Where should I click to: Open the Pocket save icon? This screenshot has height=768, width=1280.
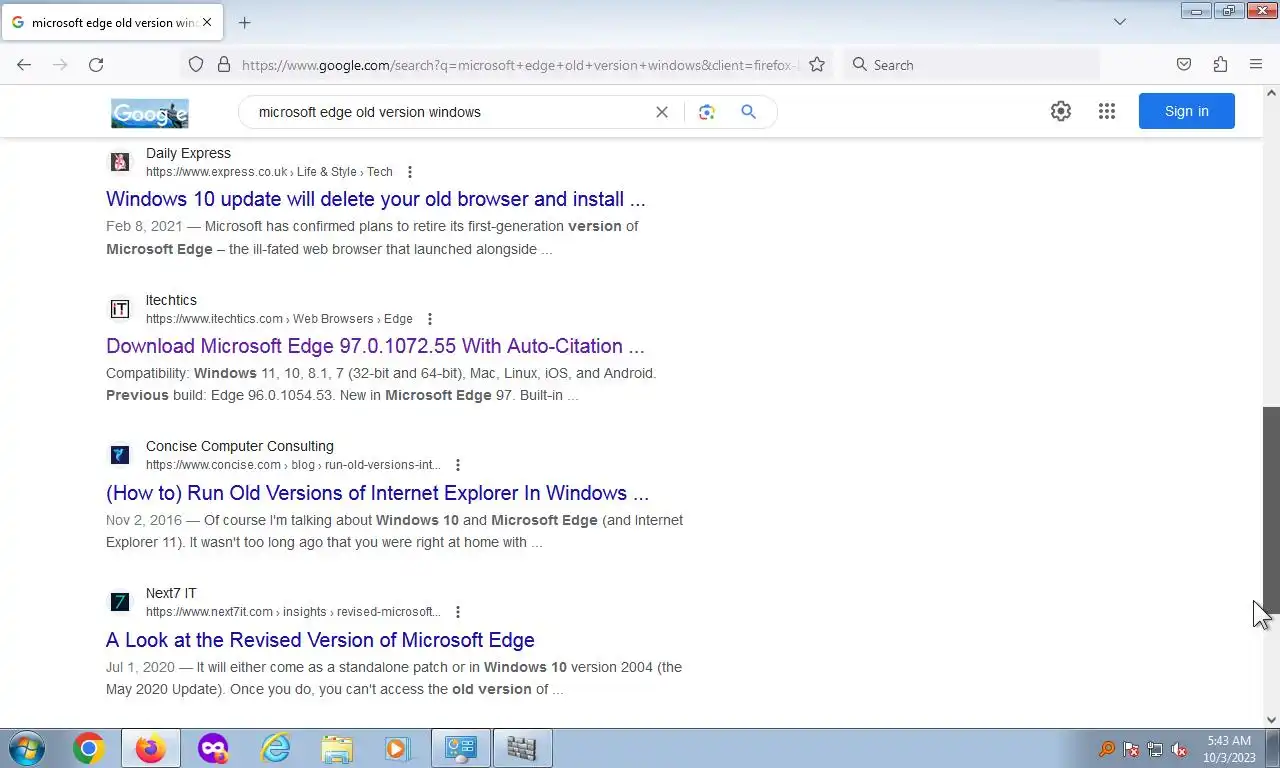[x=1184, y=64]
